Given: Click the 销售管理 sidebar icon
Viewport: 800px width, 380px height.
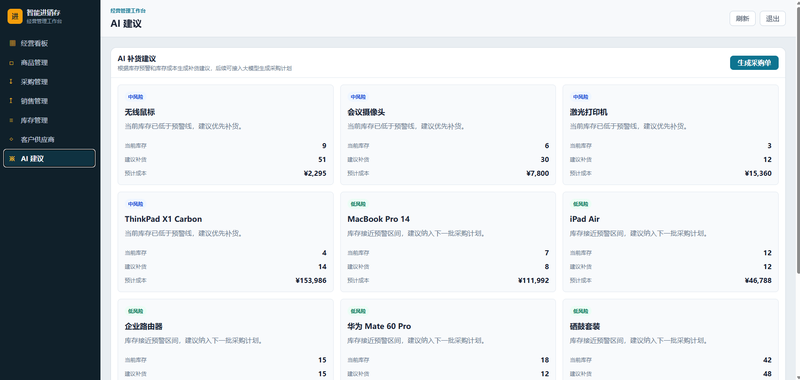Looking at the screenshot, I should point(12,101).
